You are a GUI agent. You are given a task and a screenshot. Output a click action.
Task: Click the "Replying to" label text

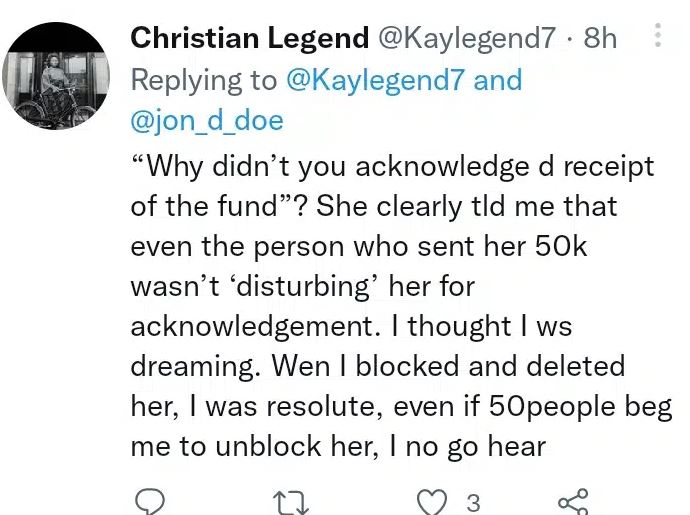click(204, 80)
